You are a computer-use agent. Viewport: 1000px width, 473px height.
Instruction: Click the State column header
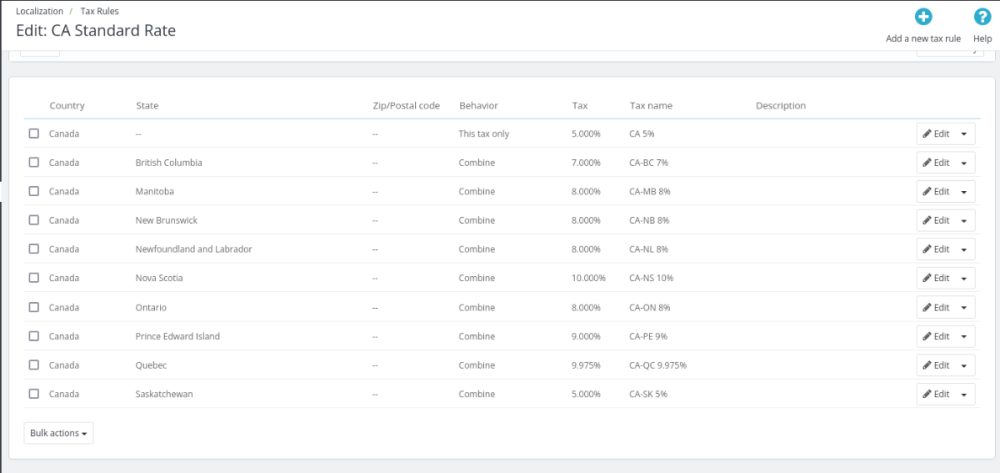147,106
